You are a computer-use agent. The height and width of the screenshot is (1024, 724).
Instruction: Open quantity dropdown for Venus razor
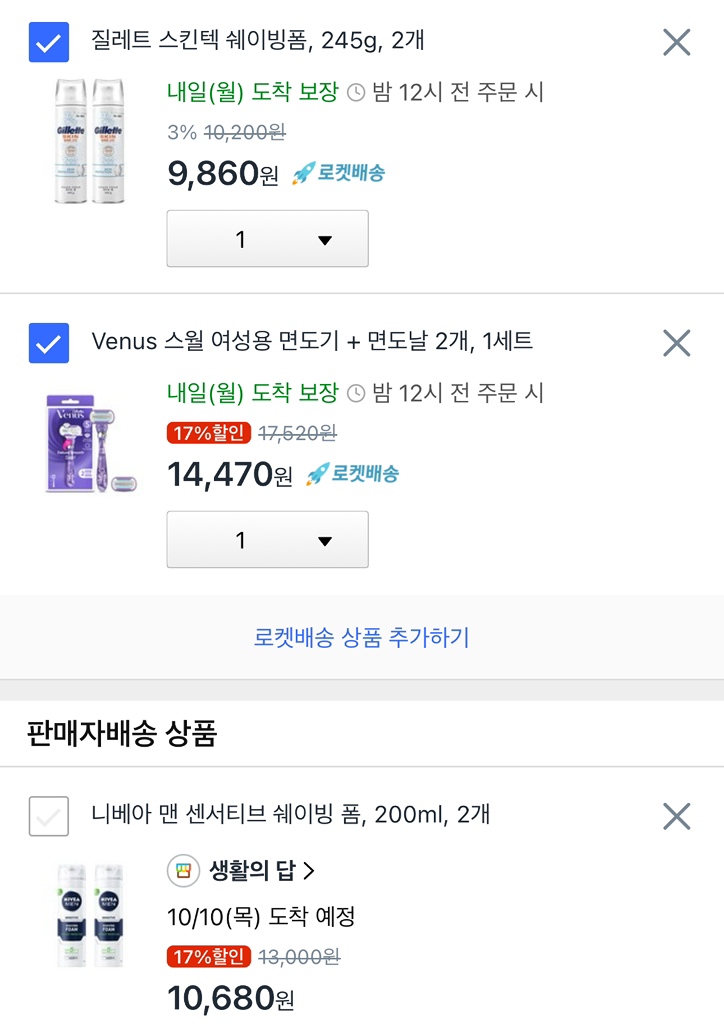click(x=267, y=540)
